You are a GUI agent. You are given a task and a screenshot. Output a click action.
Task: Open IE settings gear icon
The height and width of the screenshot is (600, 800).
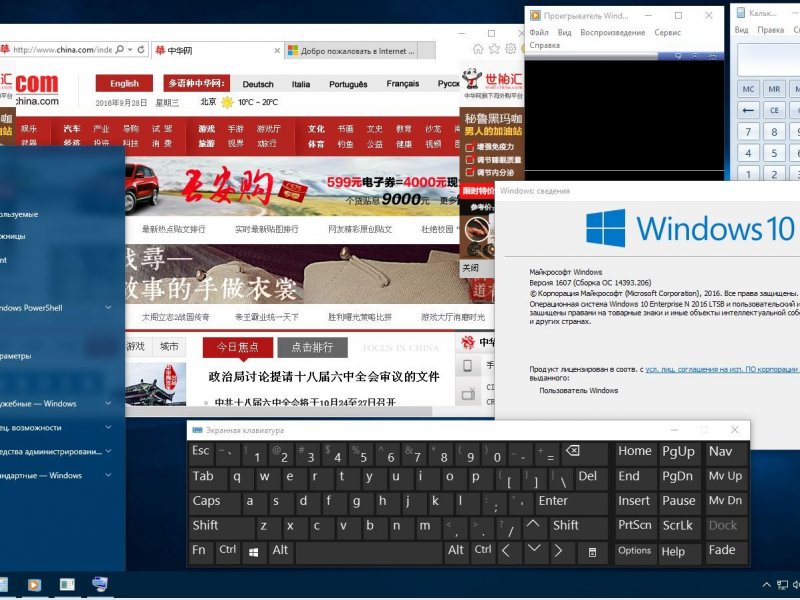(x=510, y=49)
